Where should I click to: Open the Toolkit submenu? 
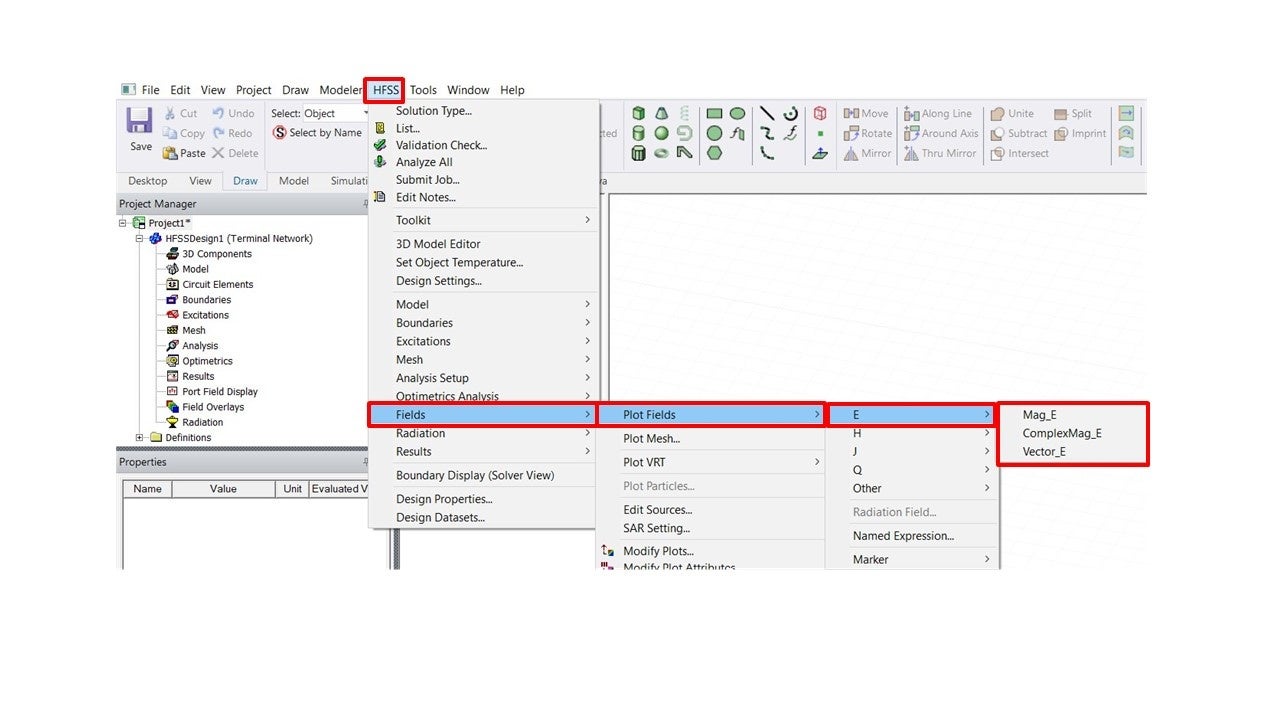tap(484, 220)
